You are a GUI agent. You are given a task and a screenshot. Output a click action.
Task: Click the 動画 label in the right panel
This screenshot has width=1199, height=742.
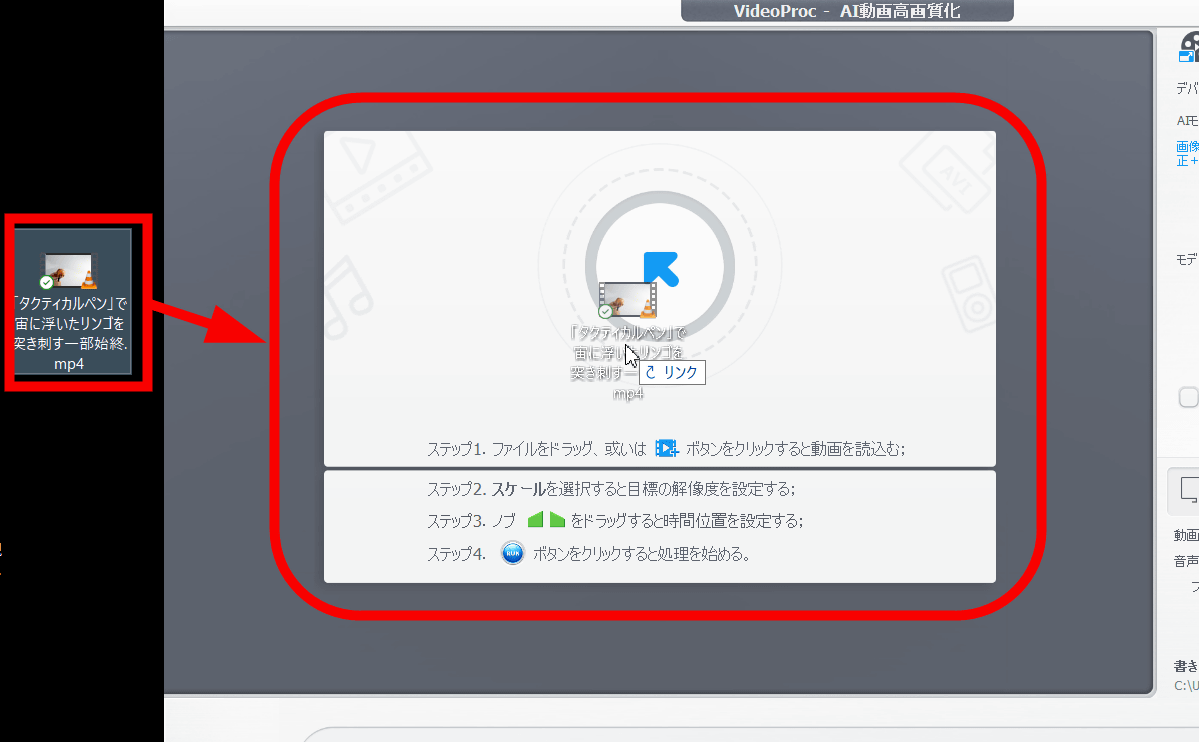[x=1186, y=535]
